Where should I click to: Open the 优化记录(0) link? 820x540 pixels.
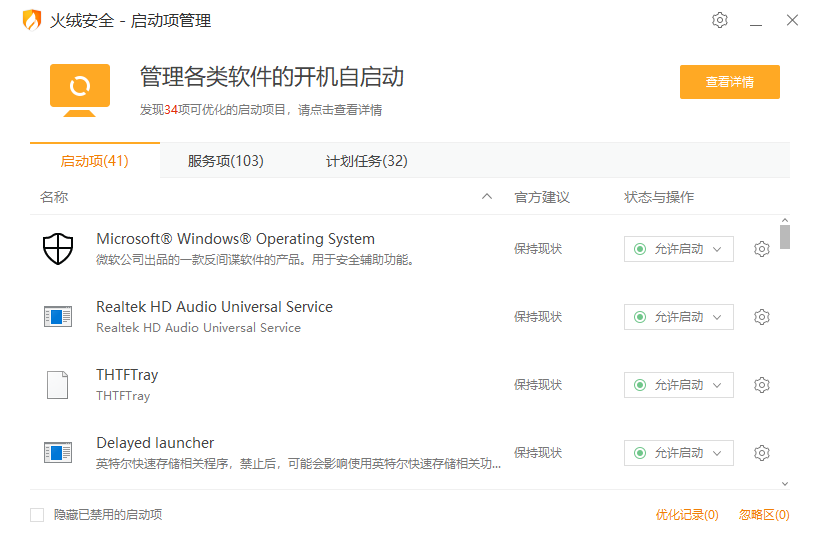tap(687, 515)
